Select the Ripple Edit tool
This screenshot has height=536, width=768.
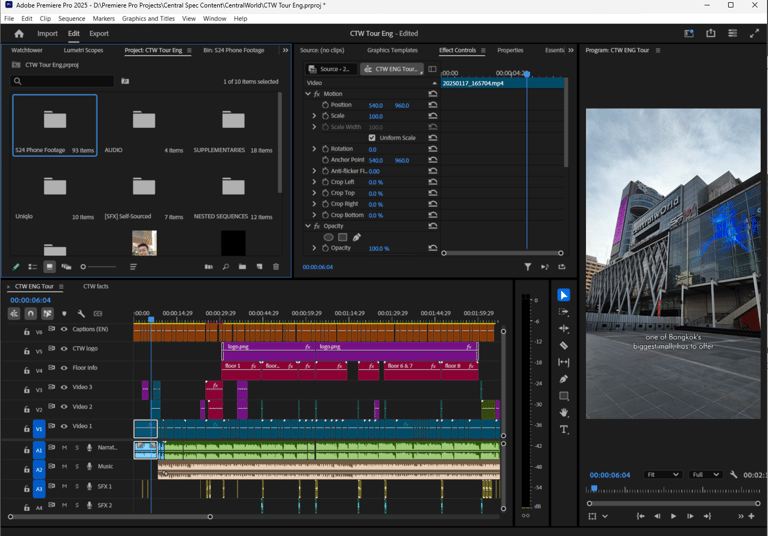564,328
